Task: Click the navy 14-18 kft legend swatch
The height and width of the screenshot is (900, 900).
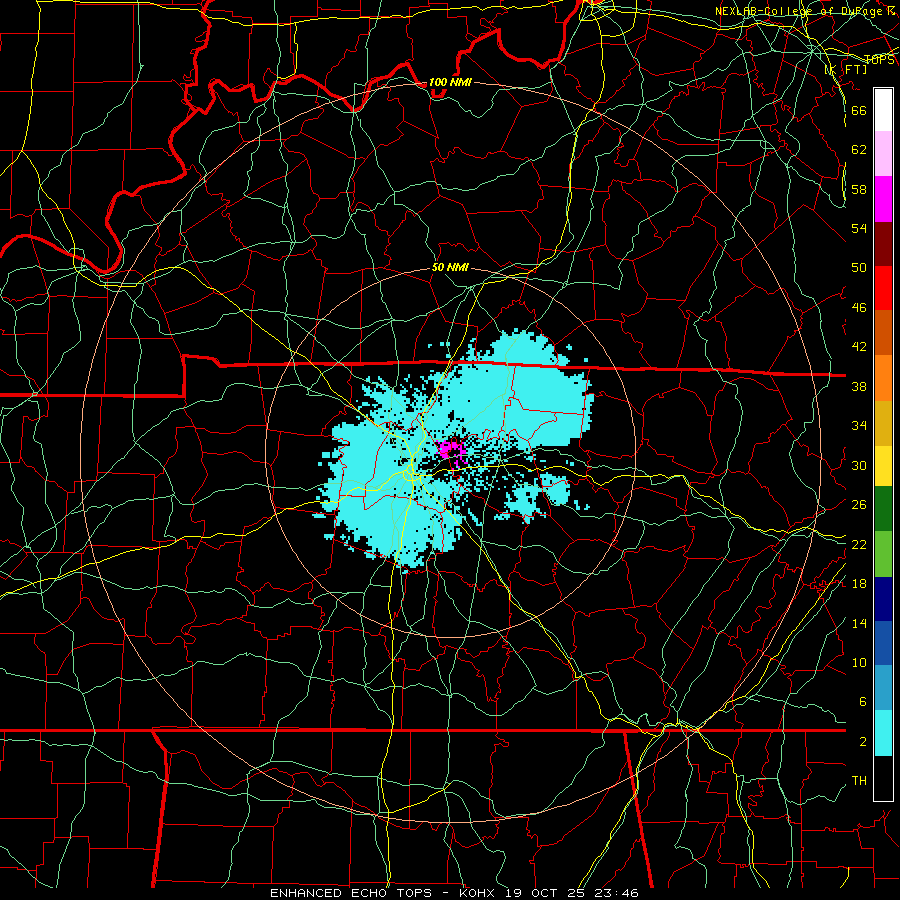Action: point(883,599)
